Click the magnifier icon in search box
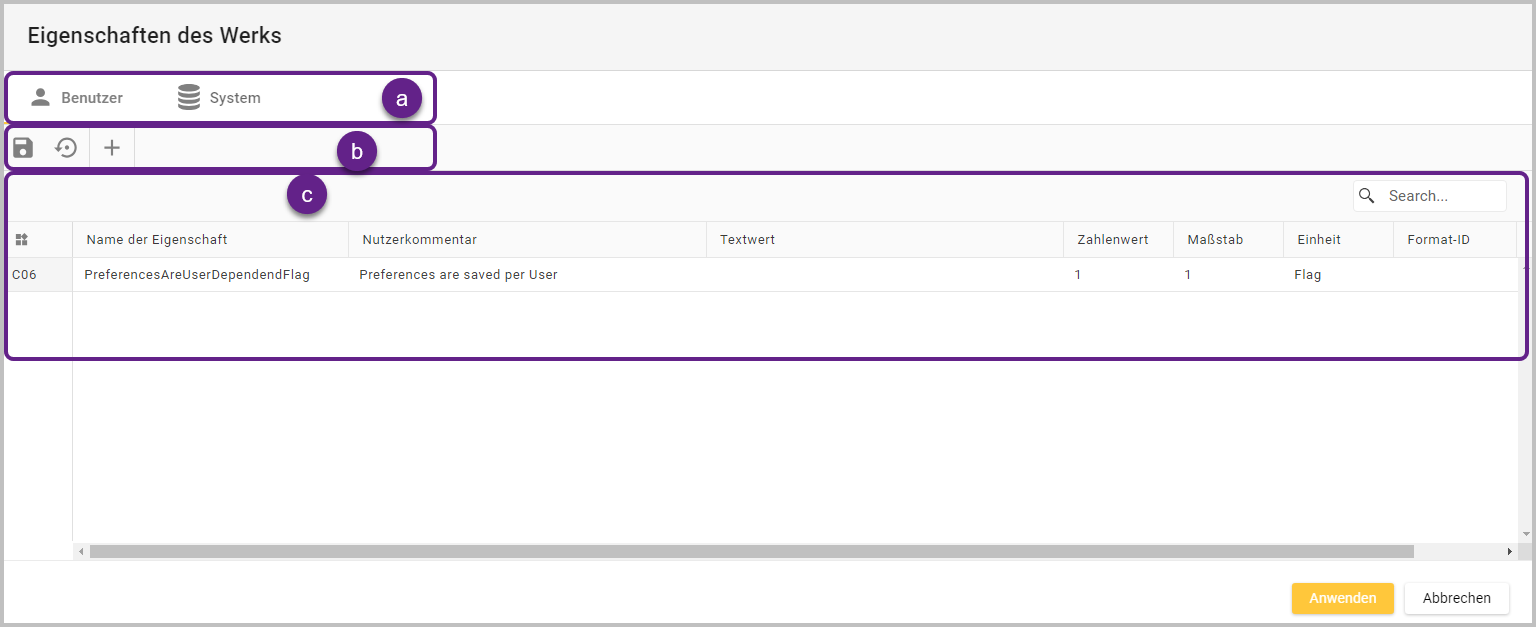 click(1367, 196)
